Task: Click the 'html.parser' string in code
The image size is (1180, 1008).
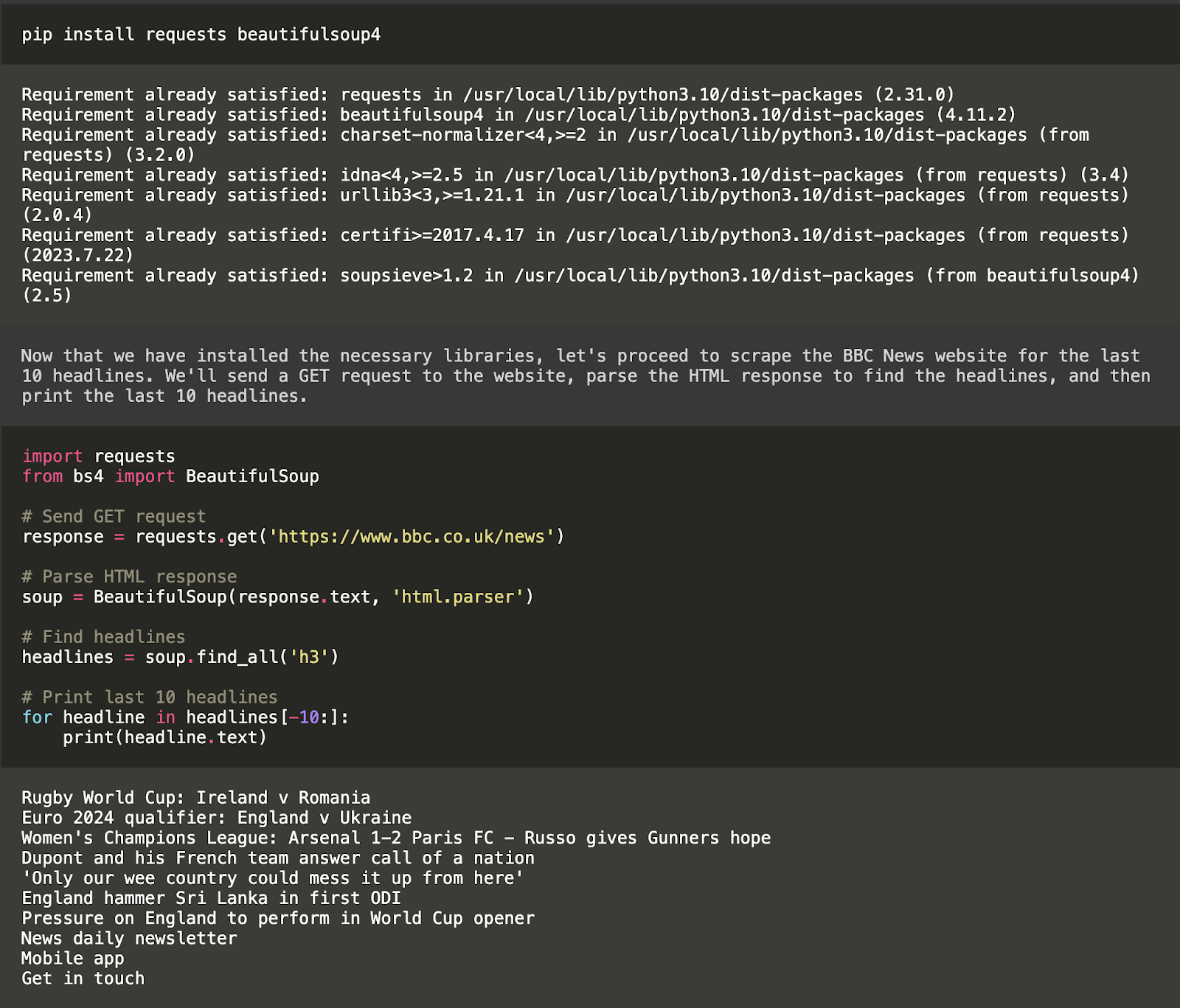Action: tap(457, 597)
